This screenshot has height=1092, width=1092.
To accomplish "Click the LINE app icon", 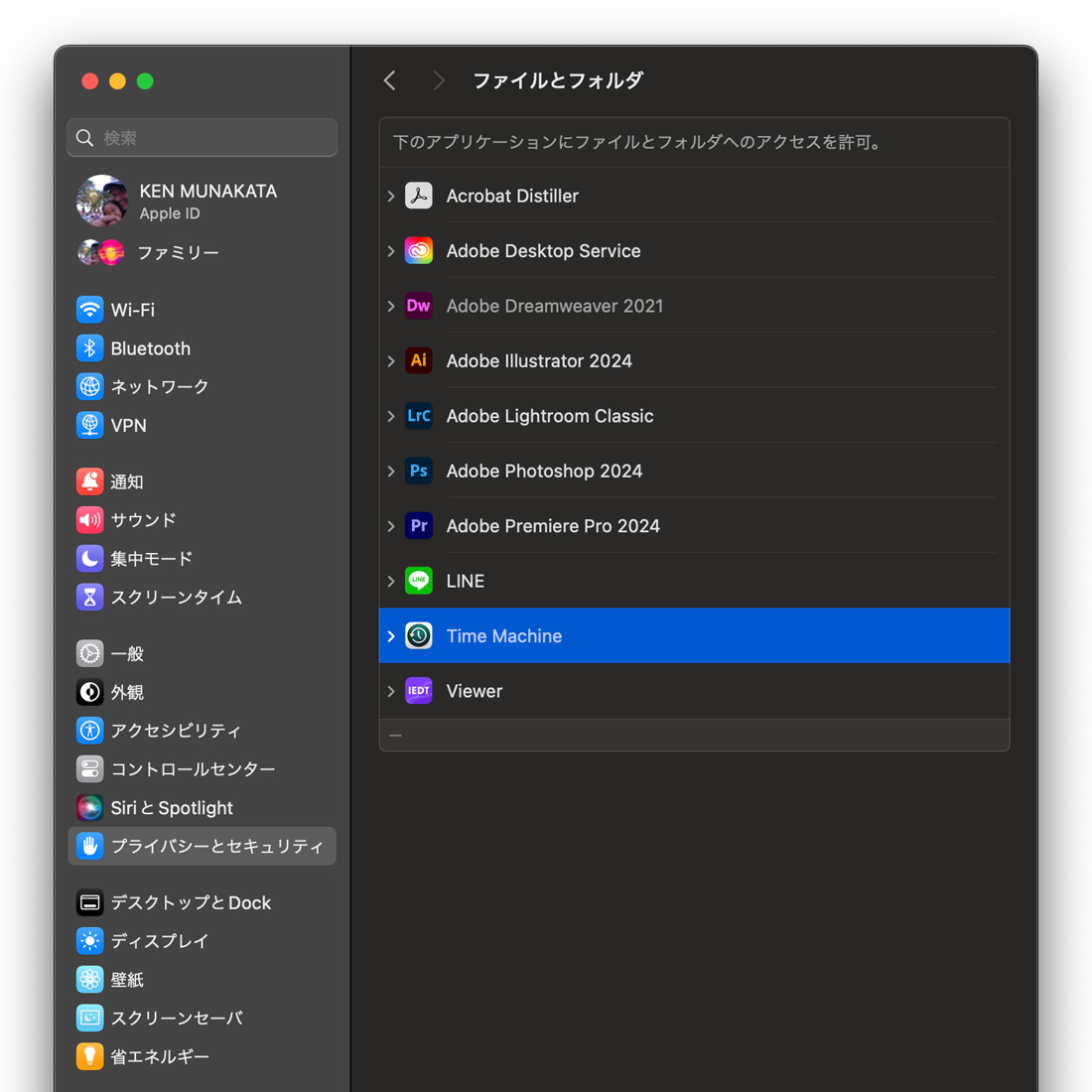I will pos(419,581).
